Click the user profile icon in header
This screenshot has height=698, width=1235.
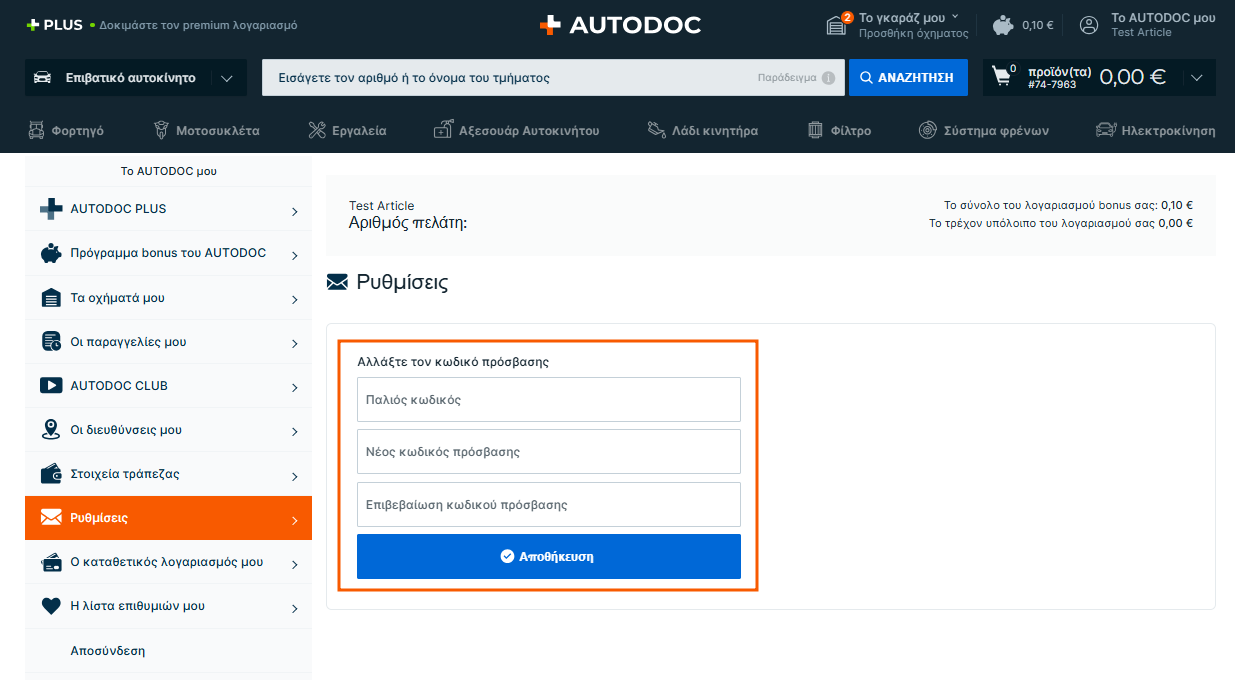[1089, 25]
